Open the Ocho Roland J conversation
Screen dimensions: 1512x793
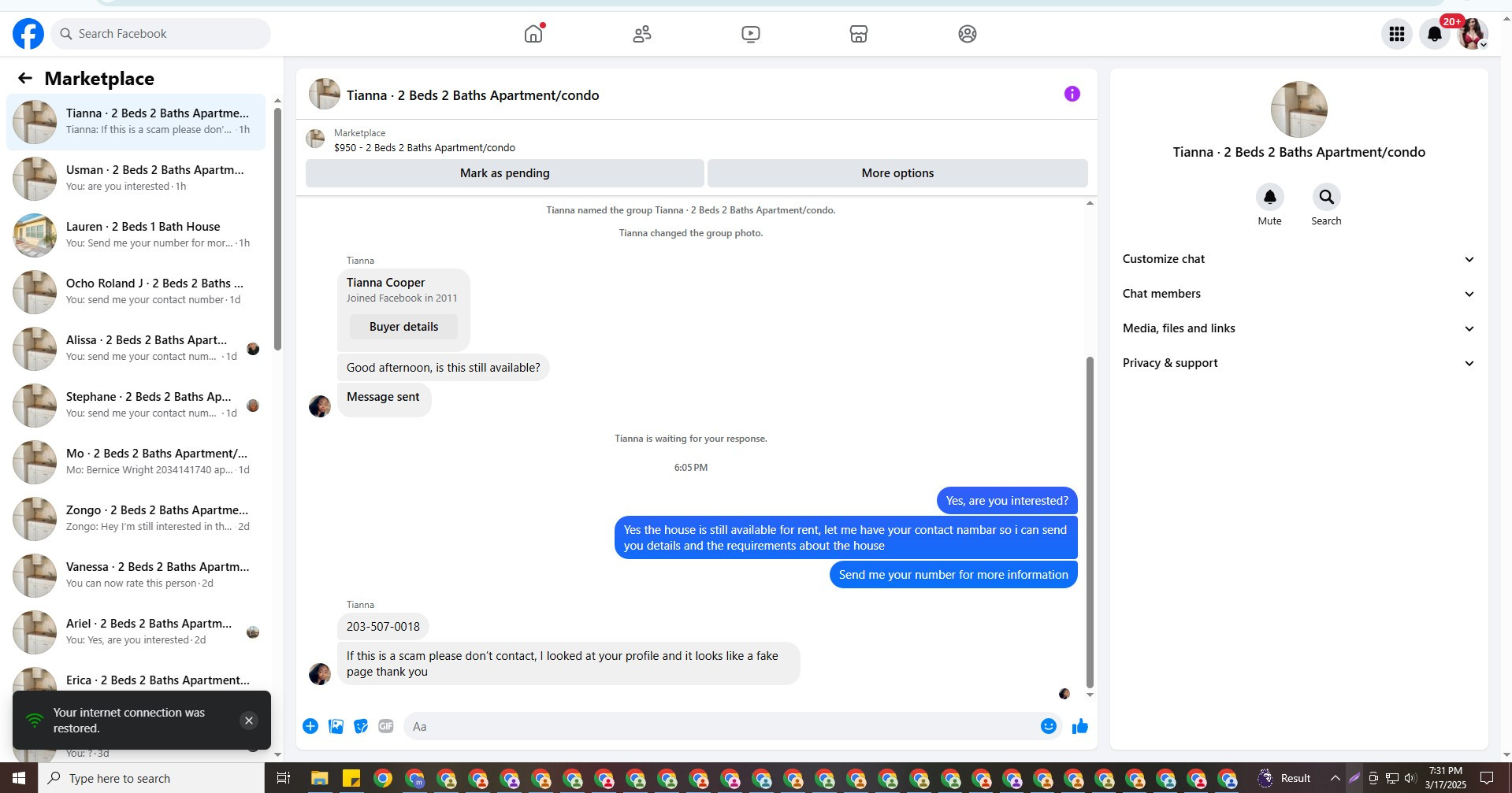(x=136, y=291)
